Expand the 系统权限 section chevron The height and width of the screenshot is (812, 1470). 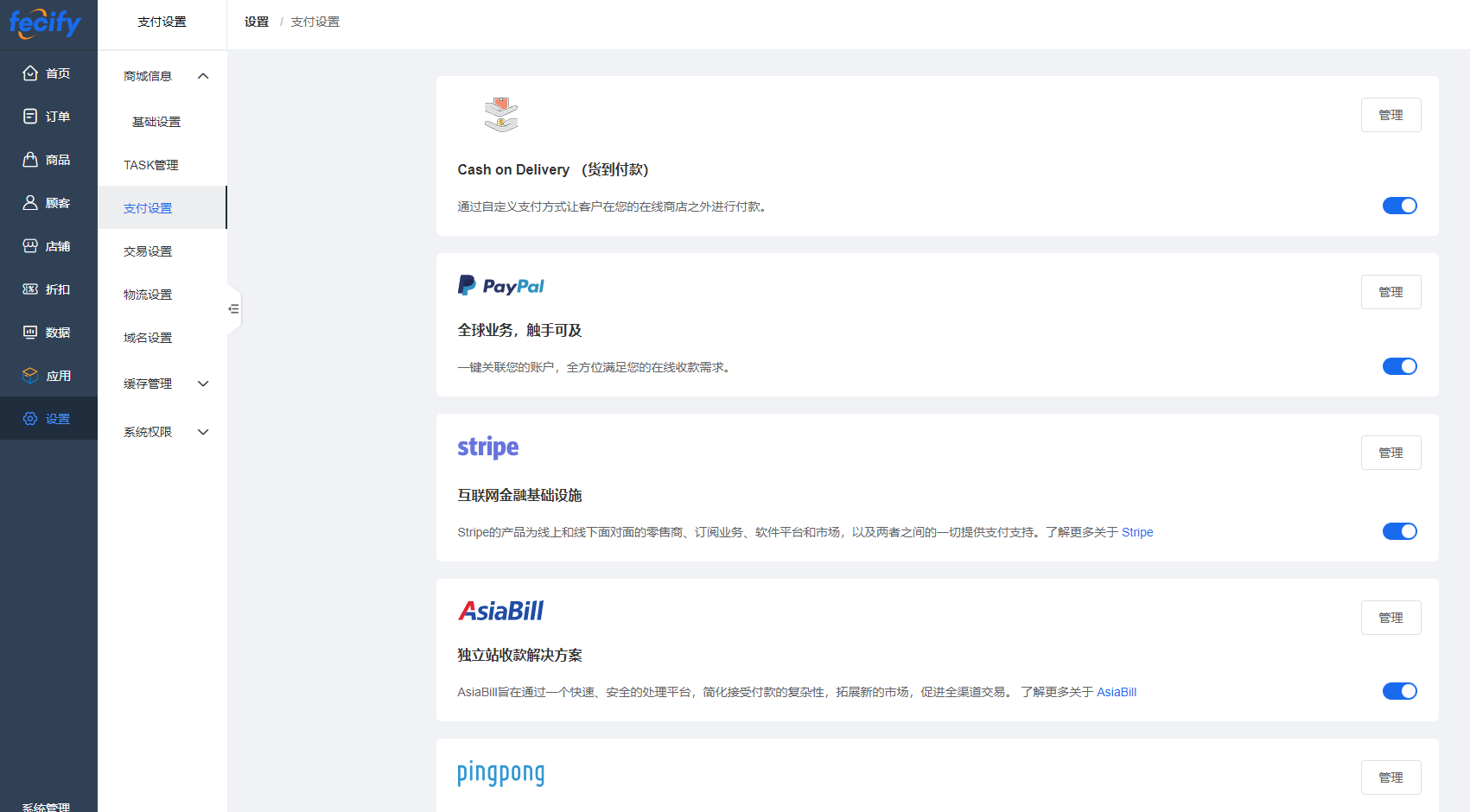pyautogui.click(x=203, y=432)
